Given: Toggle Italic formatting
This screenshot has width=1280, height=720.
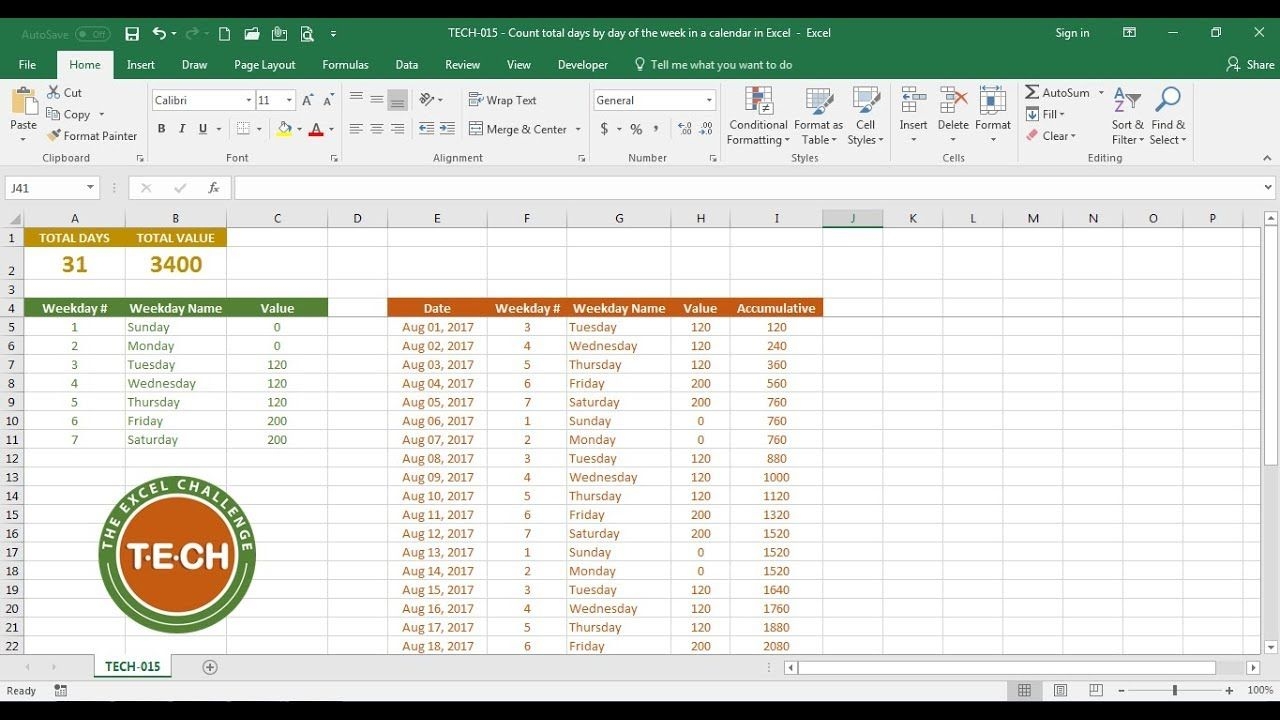Looking at the screenshot, I should tap(182, 129).
